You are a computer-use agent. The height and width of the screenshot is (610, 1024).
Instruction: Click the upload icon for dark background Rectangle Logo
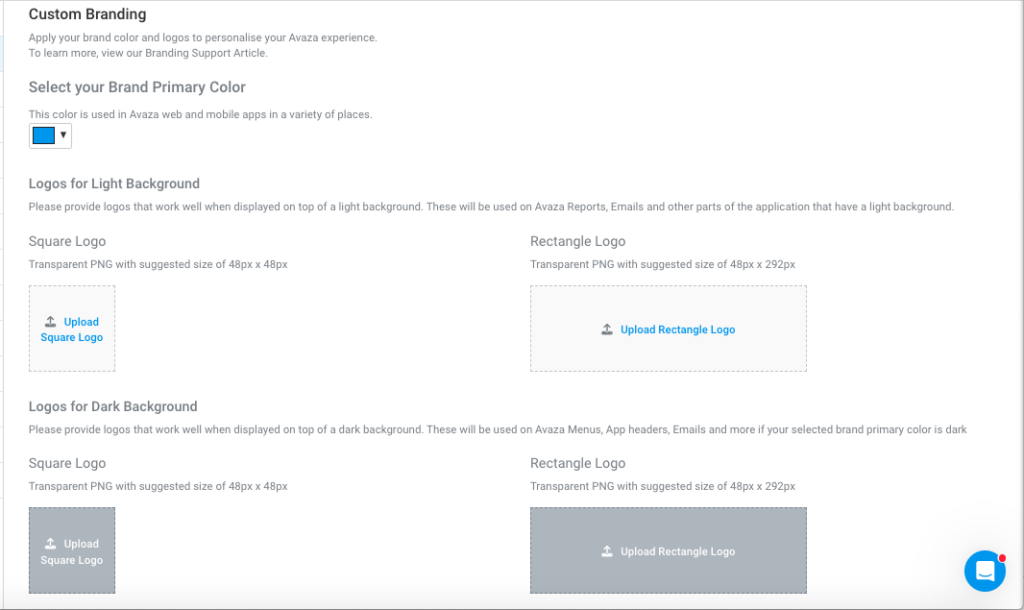coord(607,550)
